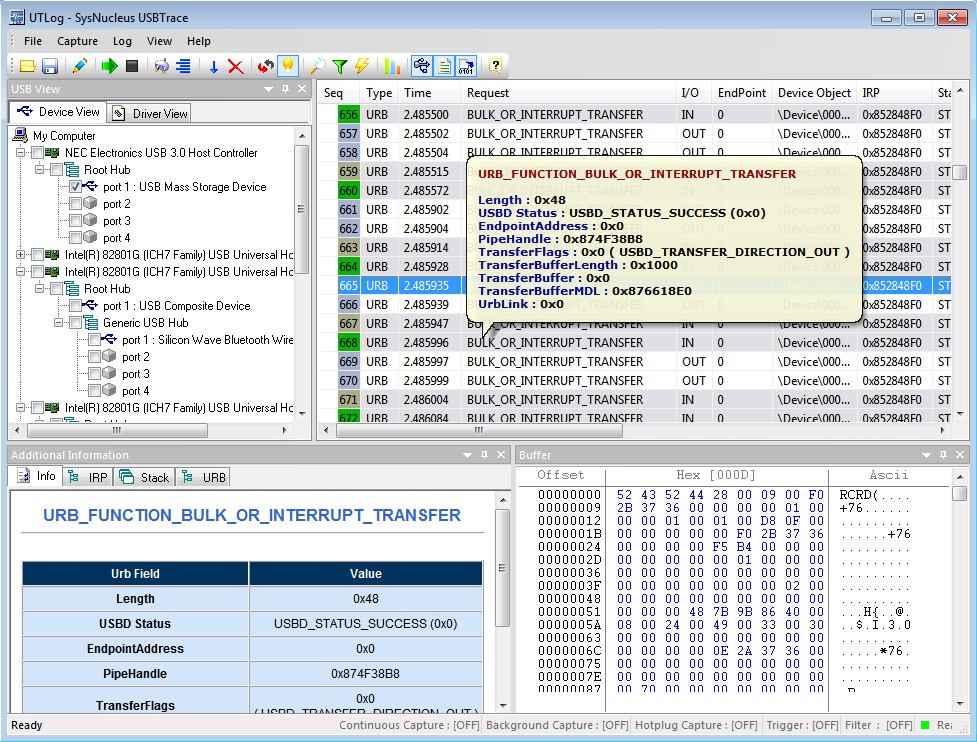Pin the USB View panel
The height and width of the screenshot is (742, 977).
click(285, 89)
